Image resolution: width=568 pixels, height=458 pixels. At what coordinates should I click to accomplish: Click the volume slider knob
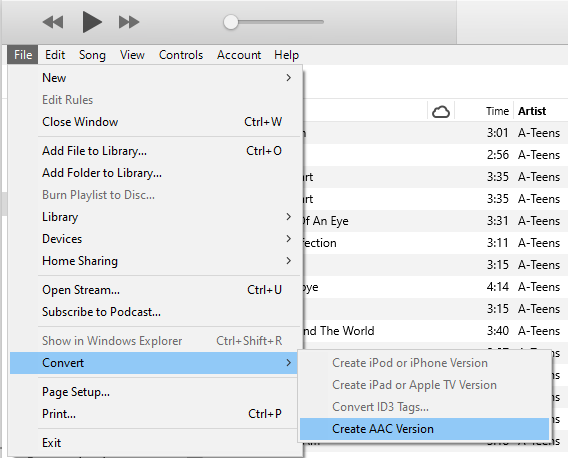(231, 22)
